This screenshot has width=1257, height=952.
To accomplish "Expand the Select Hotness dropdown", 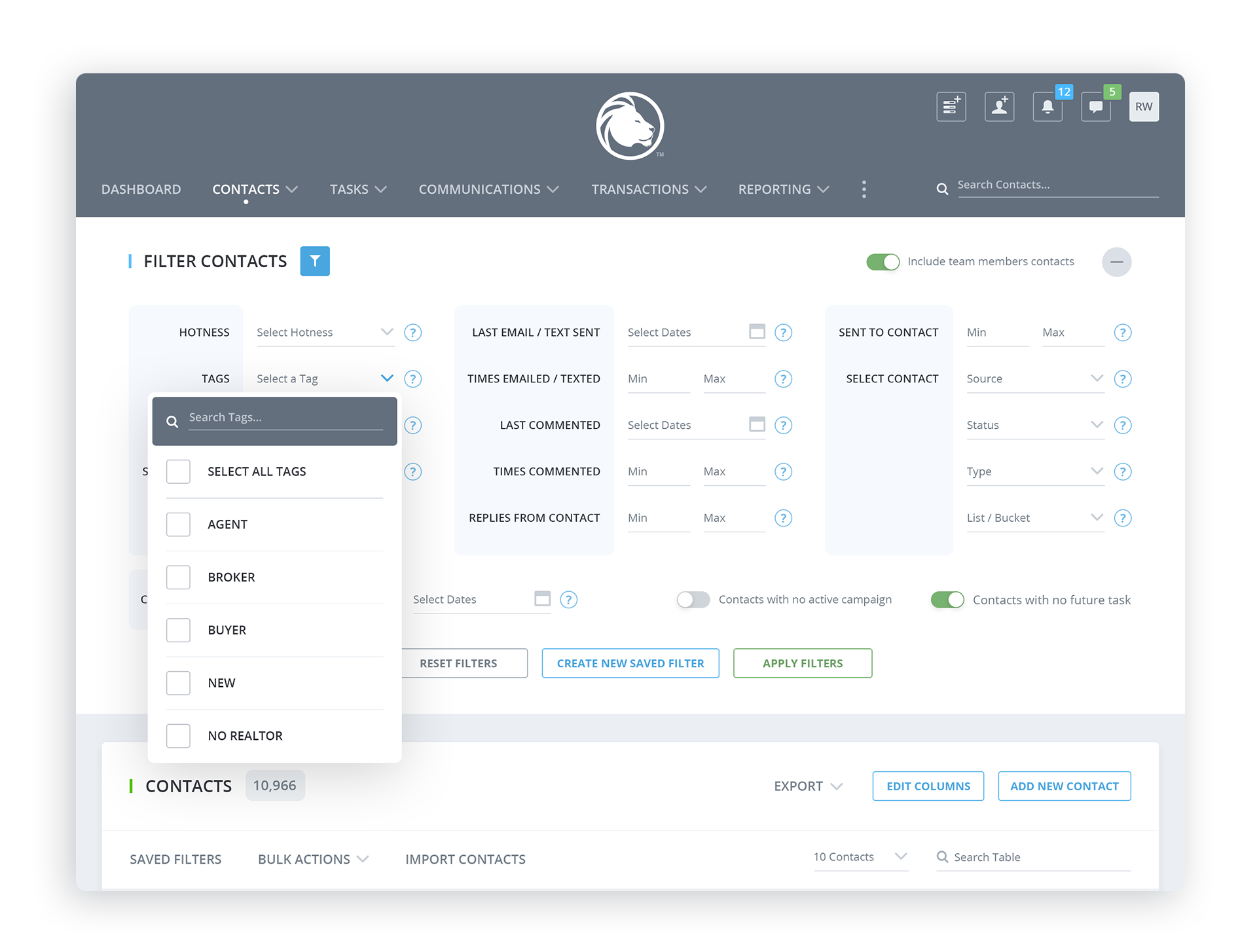I will coord(325,333).
